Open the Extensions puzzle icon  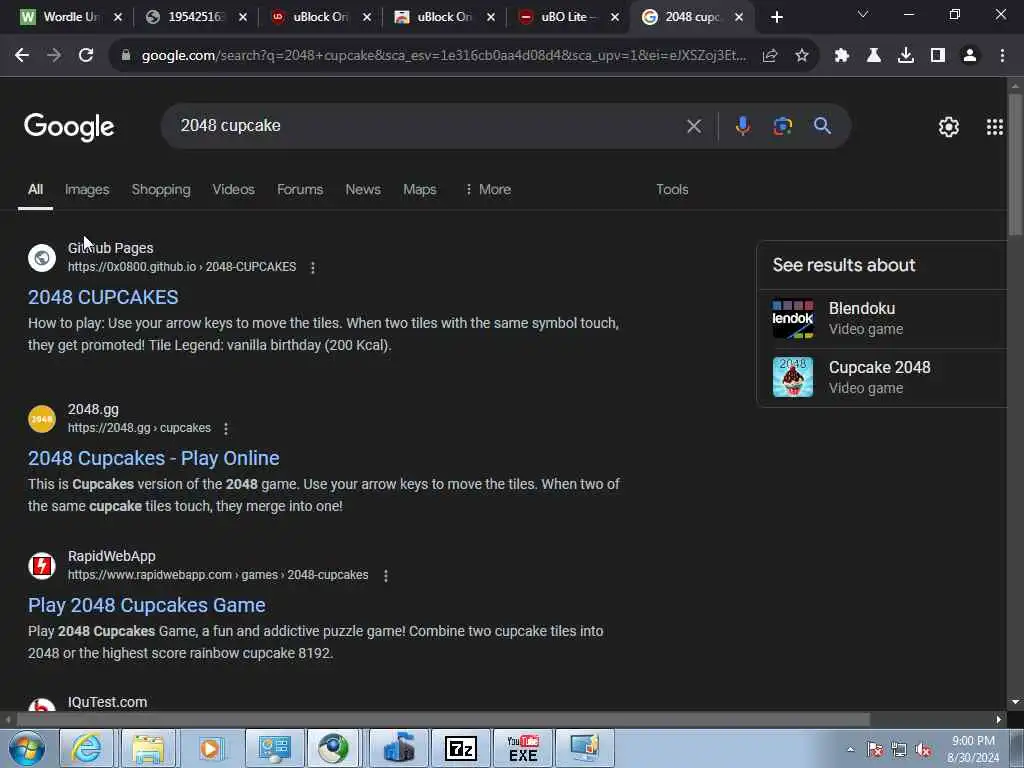[x=842, y=56]
